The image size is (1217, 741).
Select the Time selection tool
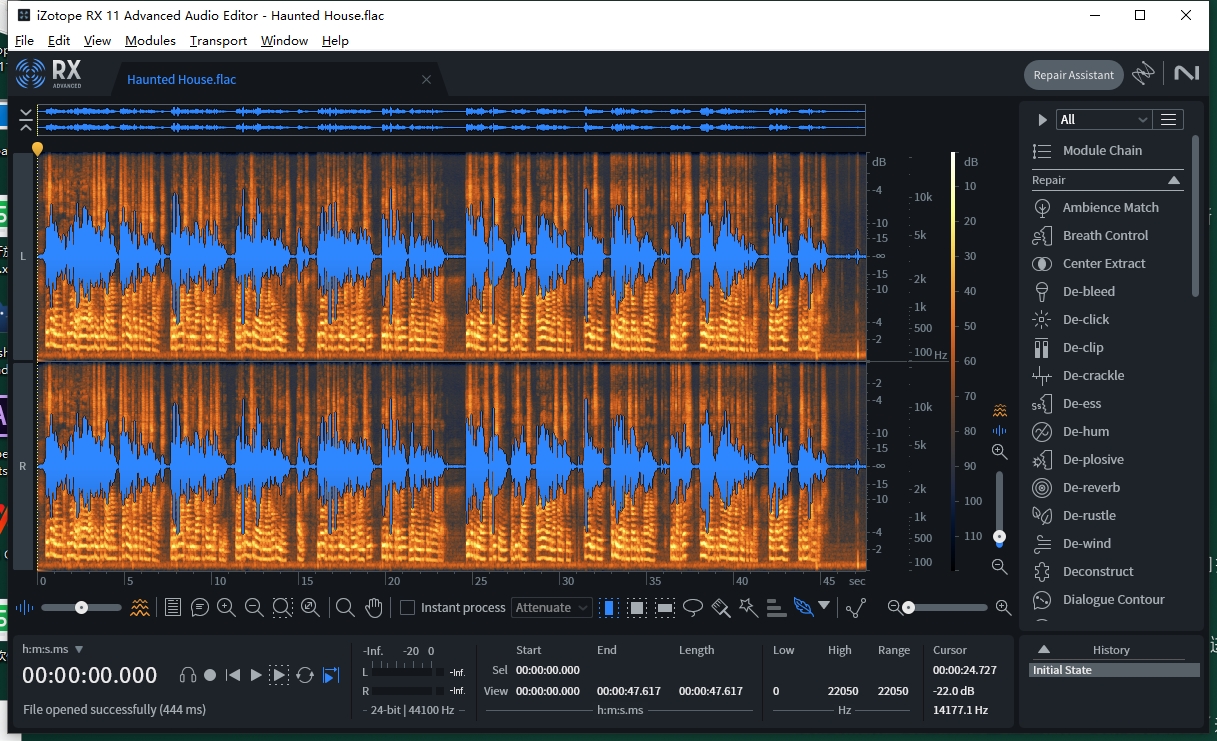608,607
